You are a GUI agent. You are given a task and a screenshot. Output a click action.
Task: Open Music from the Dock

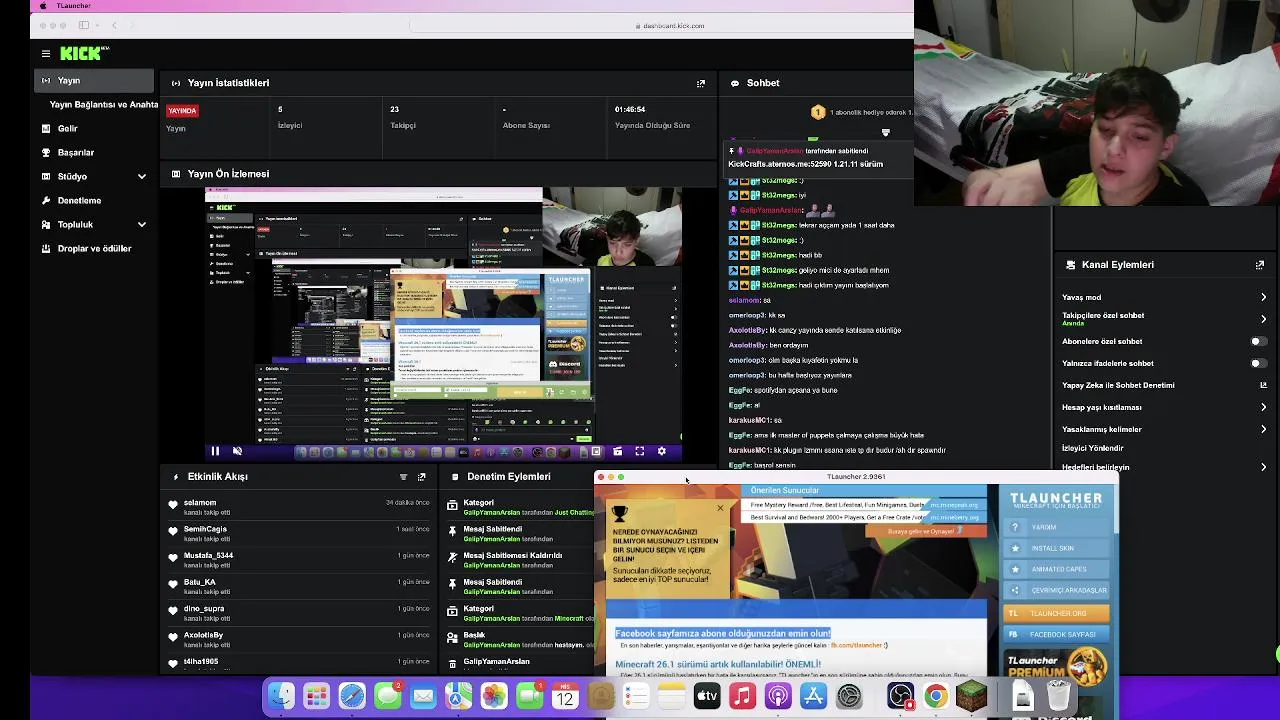[x=742, y=696]
